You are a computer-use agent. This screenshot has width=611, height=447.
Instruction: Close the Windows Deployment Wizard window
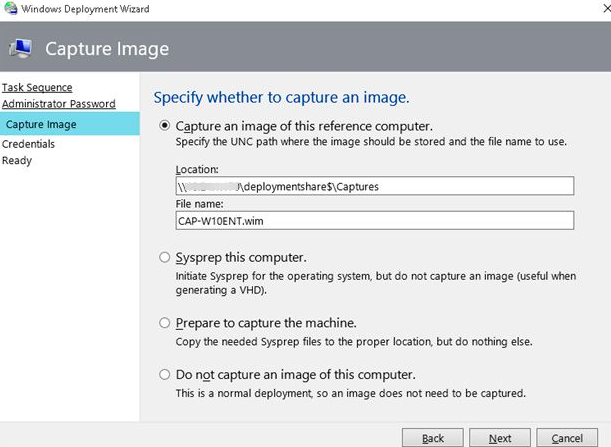[x=607, y=8]
